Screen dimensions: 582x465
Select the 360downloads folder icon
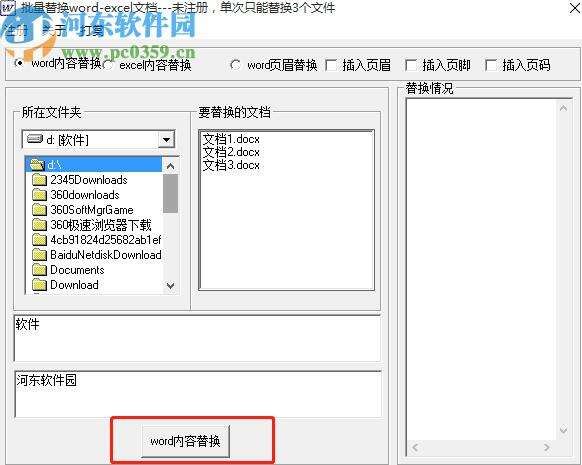click(x=39, y=195)
